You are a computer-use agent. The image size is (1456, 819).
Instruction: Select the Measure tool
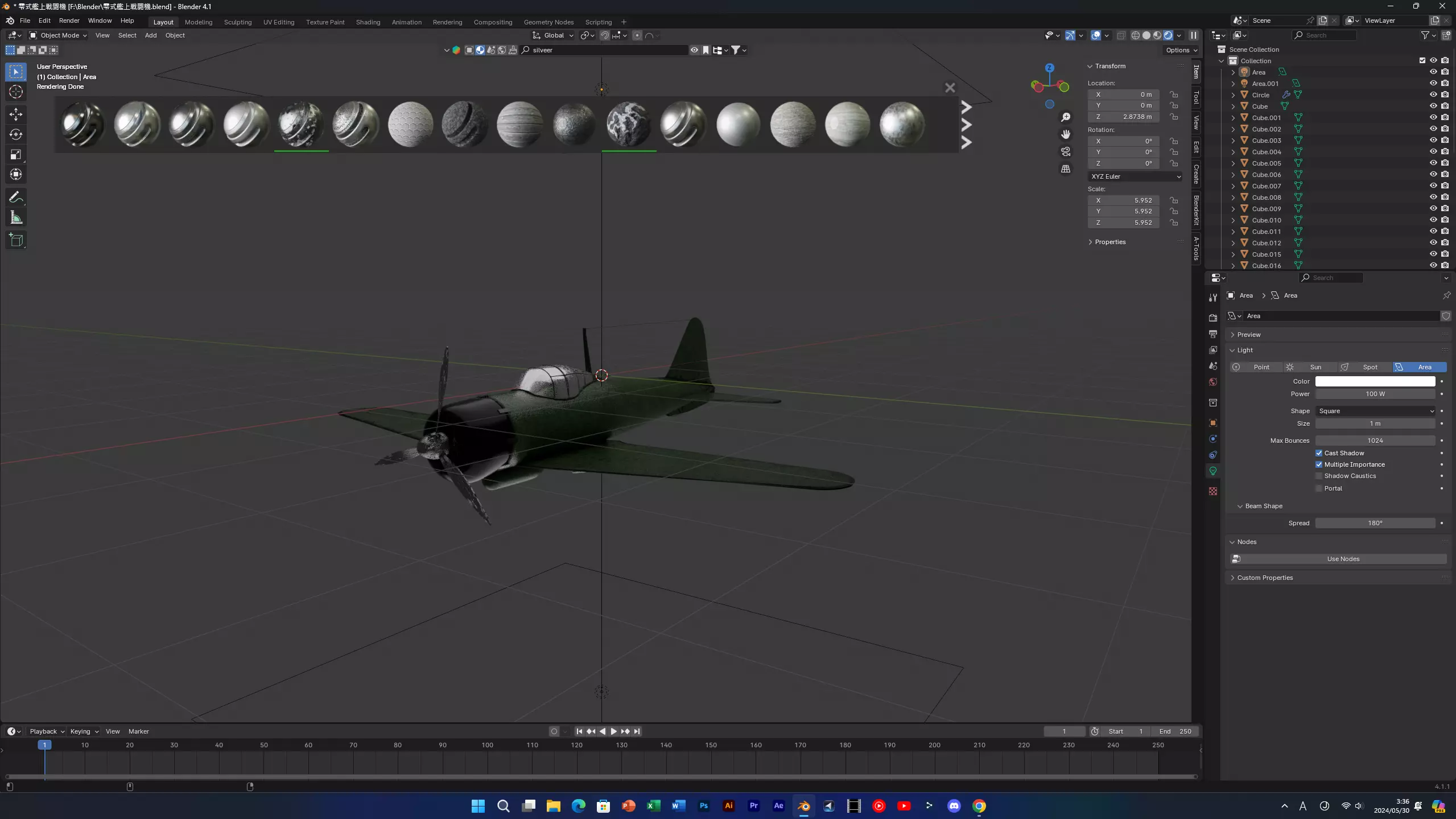coord(16,217)
